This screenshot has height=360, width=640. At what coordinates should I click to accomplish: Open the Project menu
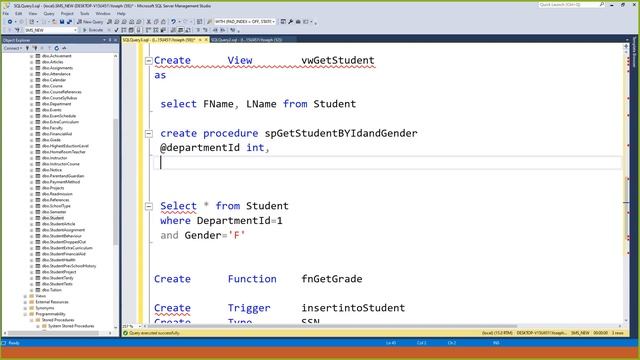pos(67,13)
